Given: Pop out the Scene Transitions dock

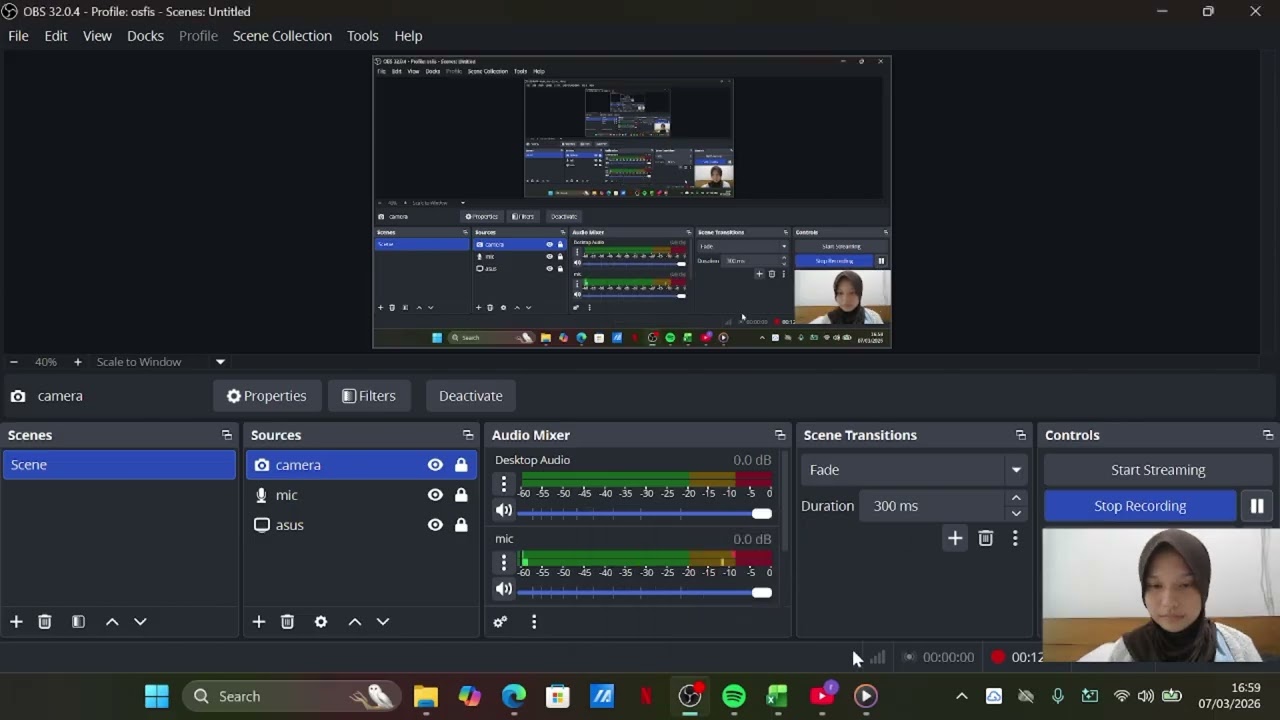Looking at the screenshot, I should 1021,435.
